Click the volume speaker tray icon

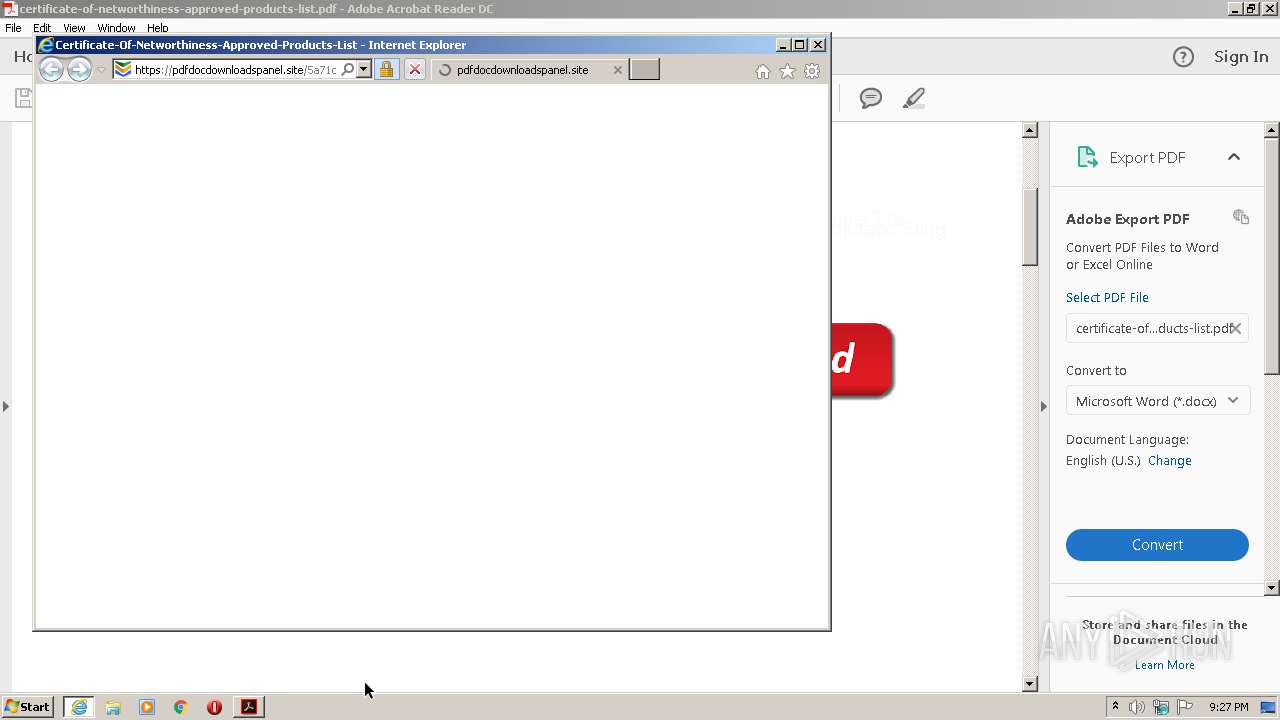[x=1137, y=707]
